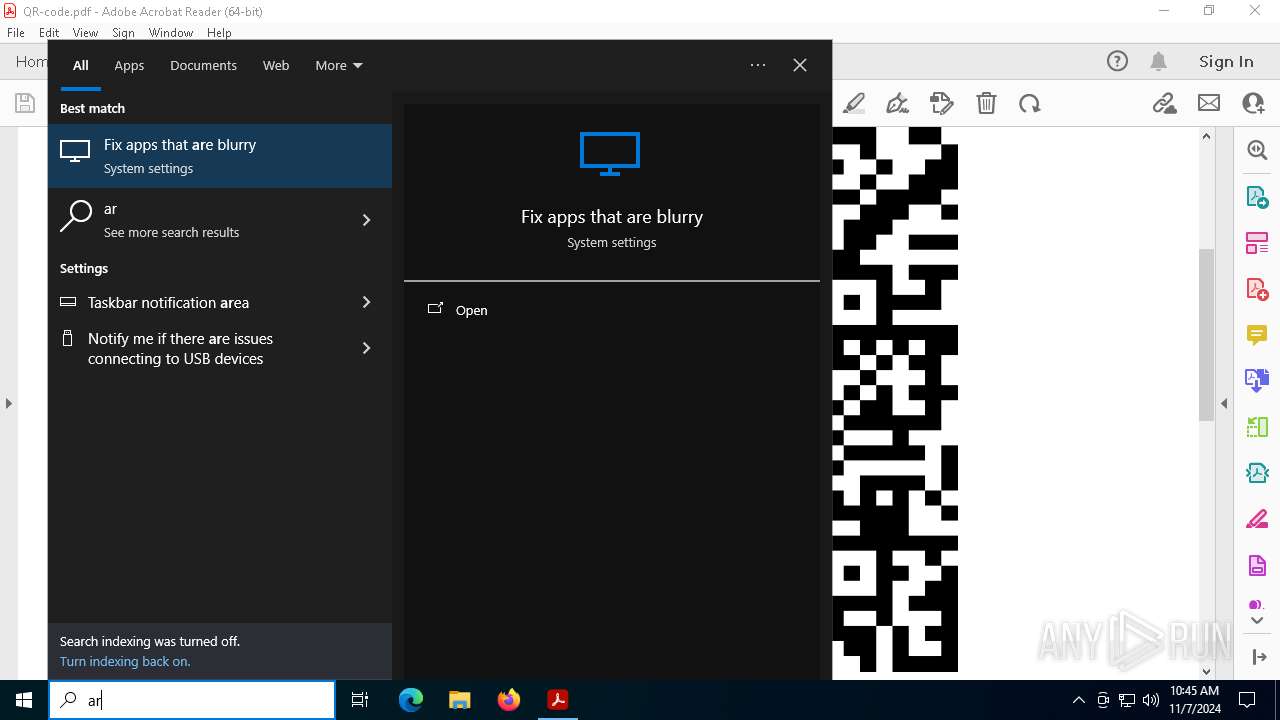Open the Comment tool in right pane
The height and width of the screenshot is (720, 1280).
click(x=1257, y=334)
